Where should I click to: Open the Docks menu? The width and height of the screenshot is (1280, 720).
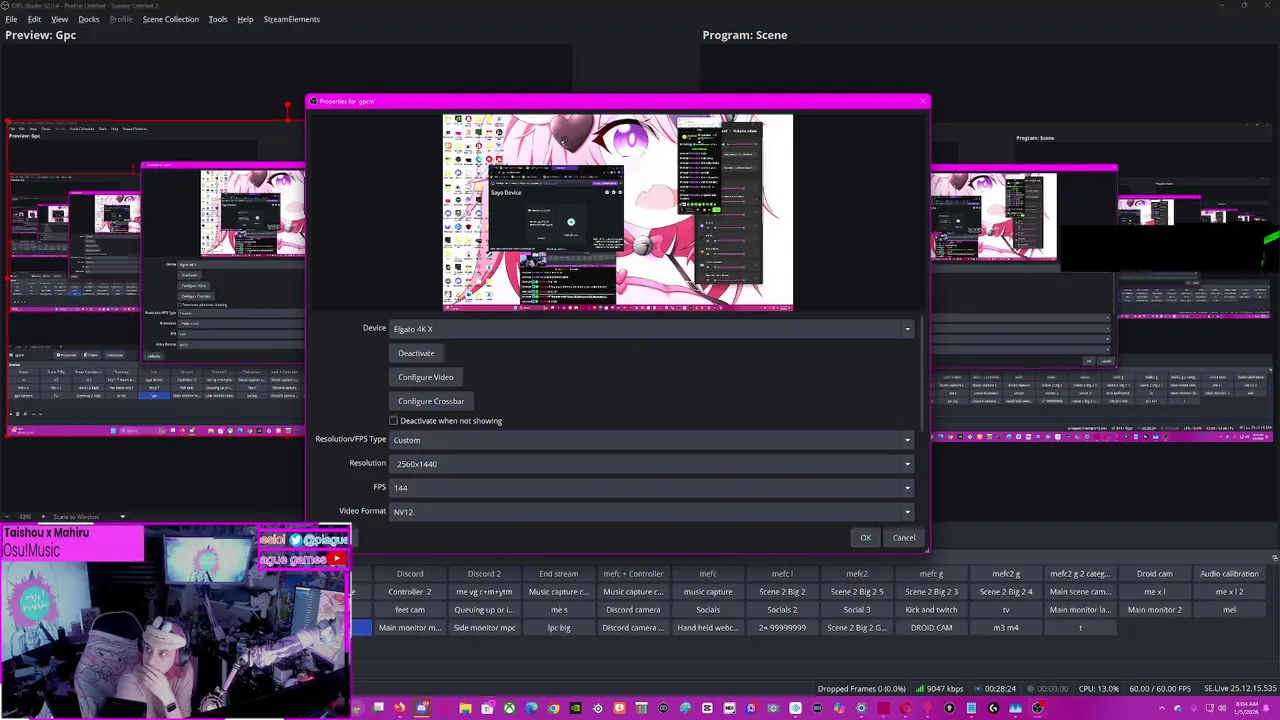89,19
